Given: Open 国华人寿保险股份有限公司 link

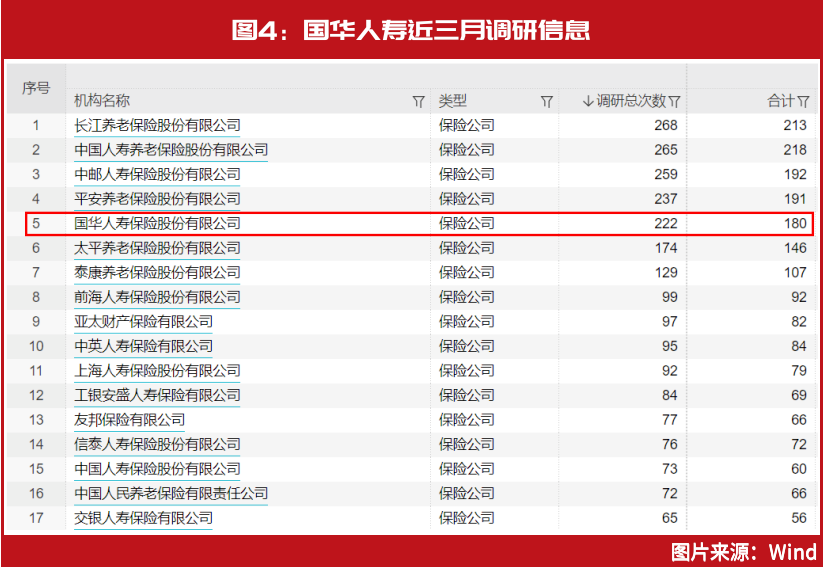Looking at the screenshot, I should pos(157,224).
